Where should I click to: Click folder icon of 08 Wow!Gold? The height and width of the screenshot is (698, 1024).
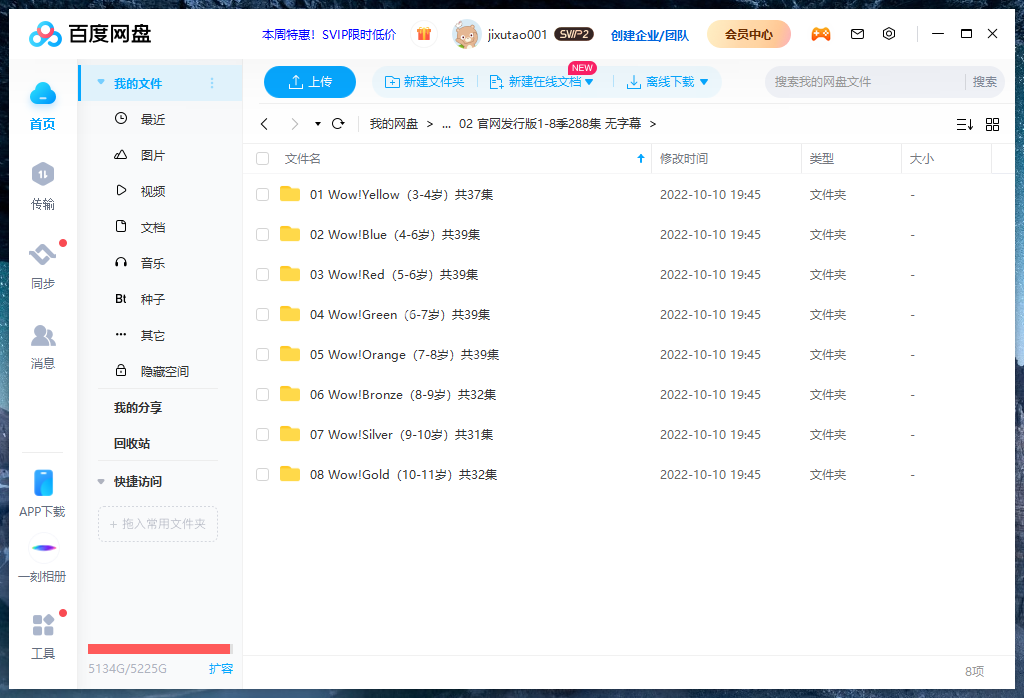[290, 474]
